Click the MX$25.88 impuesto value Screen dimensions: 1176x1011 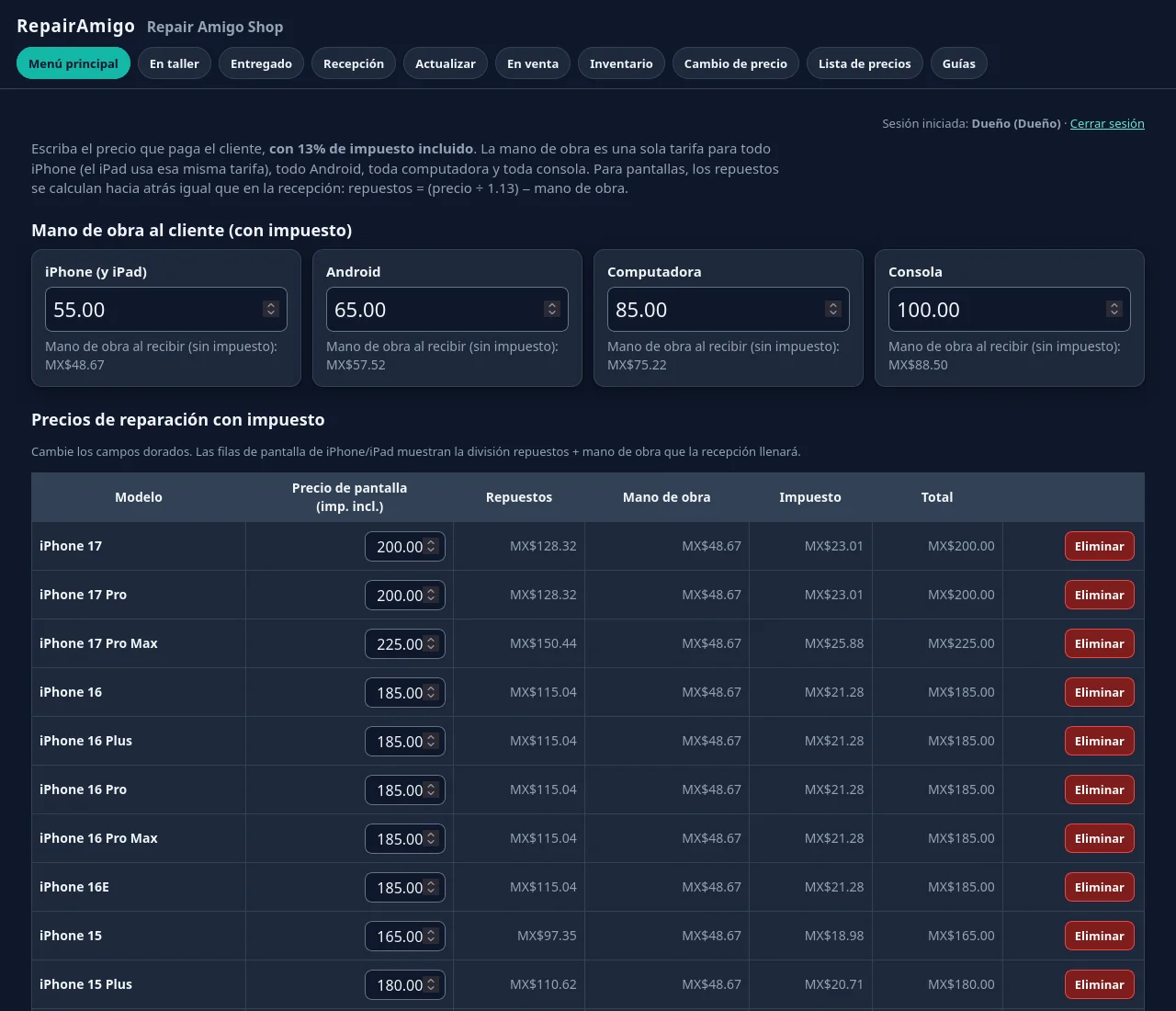click(834, 643)
